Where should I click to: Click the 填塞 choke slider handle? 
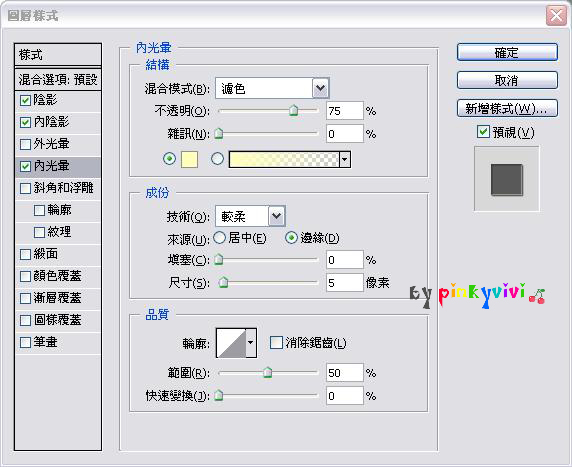click(219, 259)
